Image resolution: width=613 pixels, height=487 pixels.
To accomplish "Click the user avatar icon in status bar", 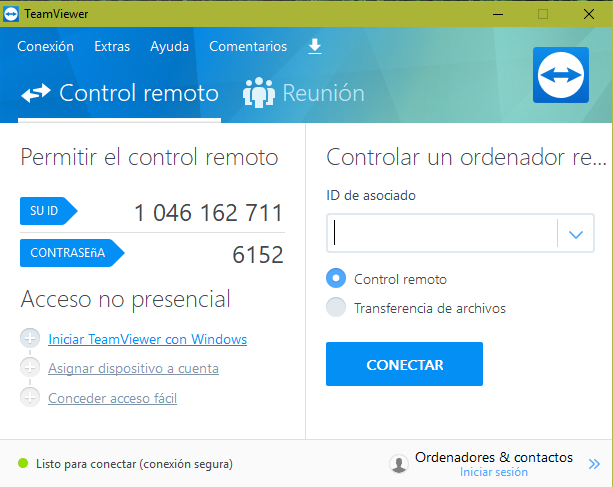I will point(399,464).
